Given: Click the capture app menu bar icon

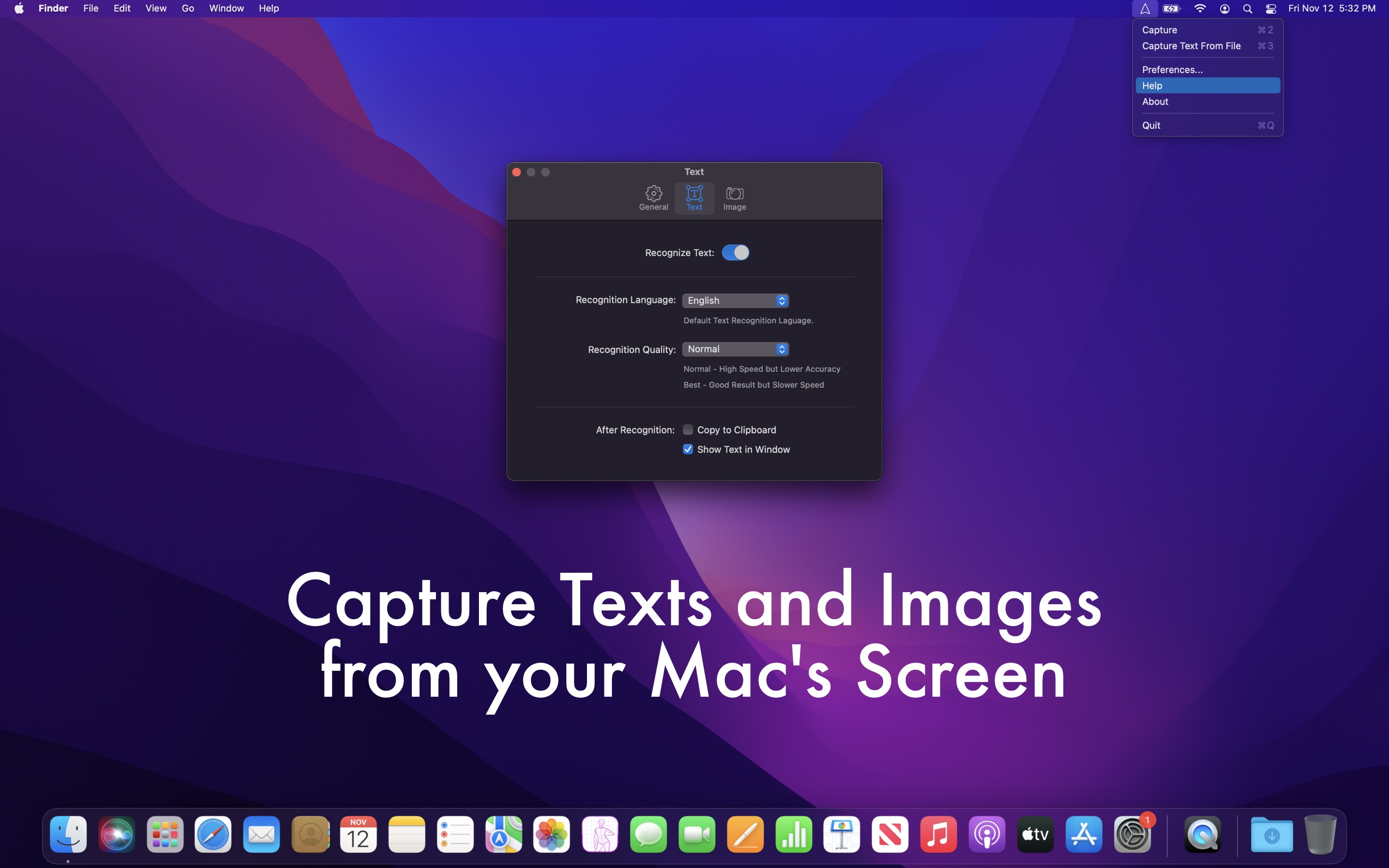Looking at the screenshot, I should 1144,9.
